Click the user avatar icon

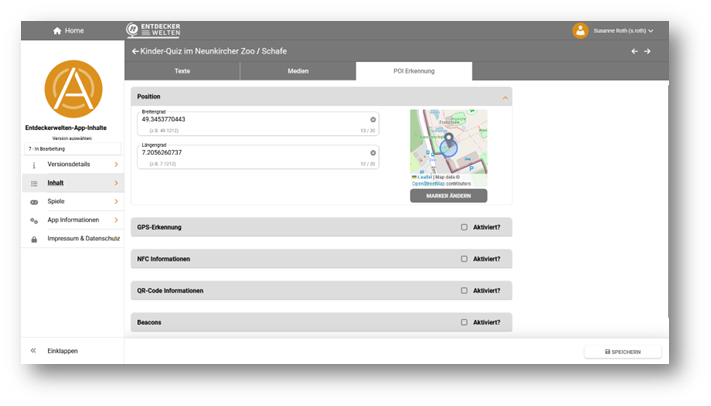coord(580,31)
